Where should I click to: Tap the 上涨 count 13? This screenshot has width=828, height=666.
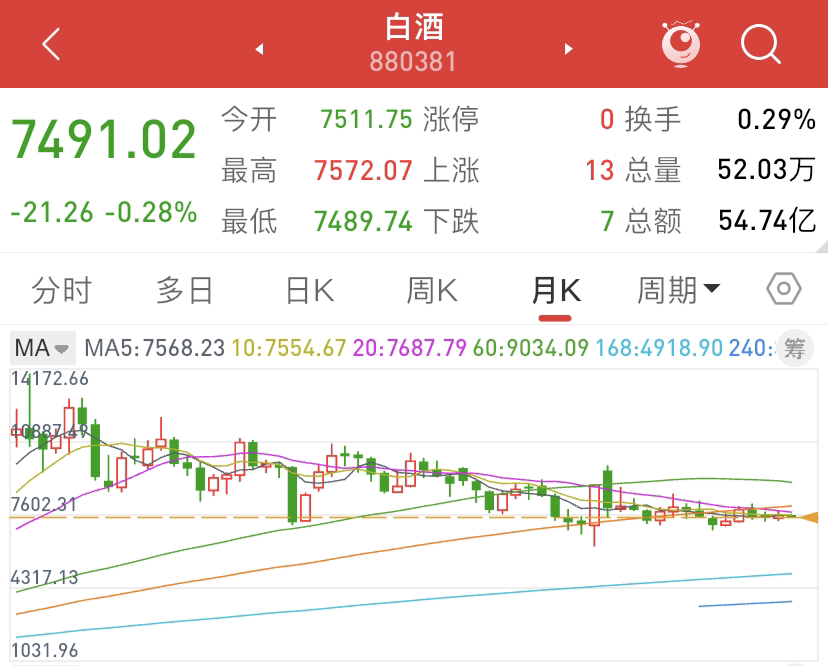click(x=600, y=171)
